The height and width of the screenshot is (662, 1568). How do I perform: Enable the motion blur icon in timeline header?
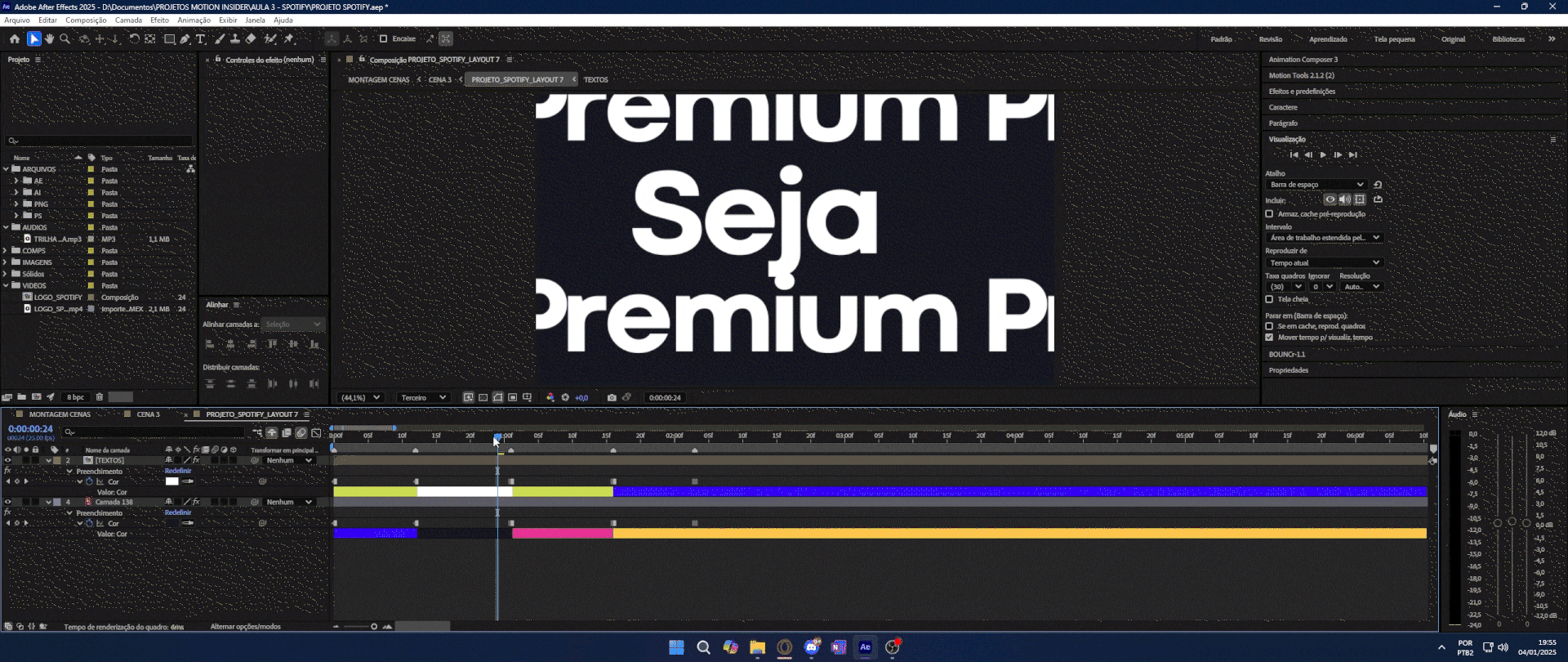(x=301, y=432)
